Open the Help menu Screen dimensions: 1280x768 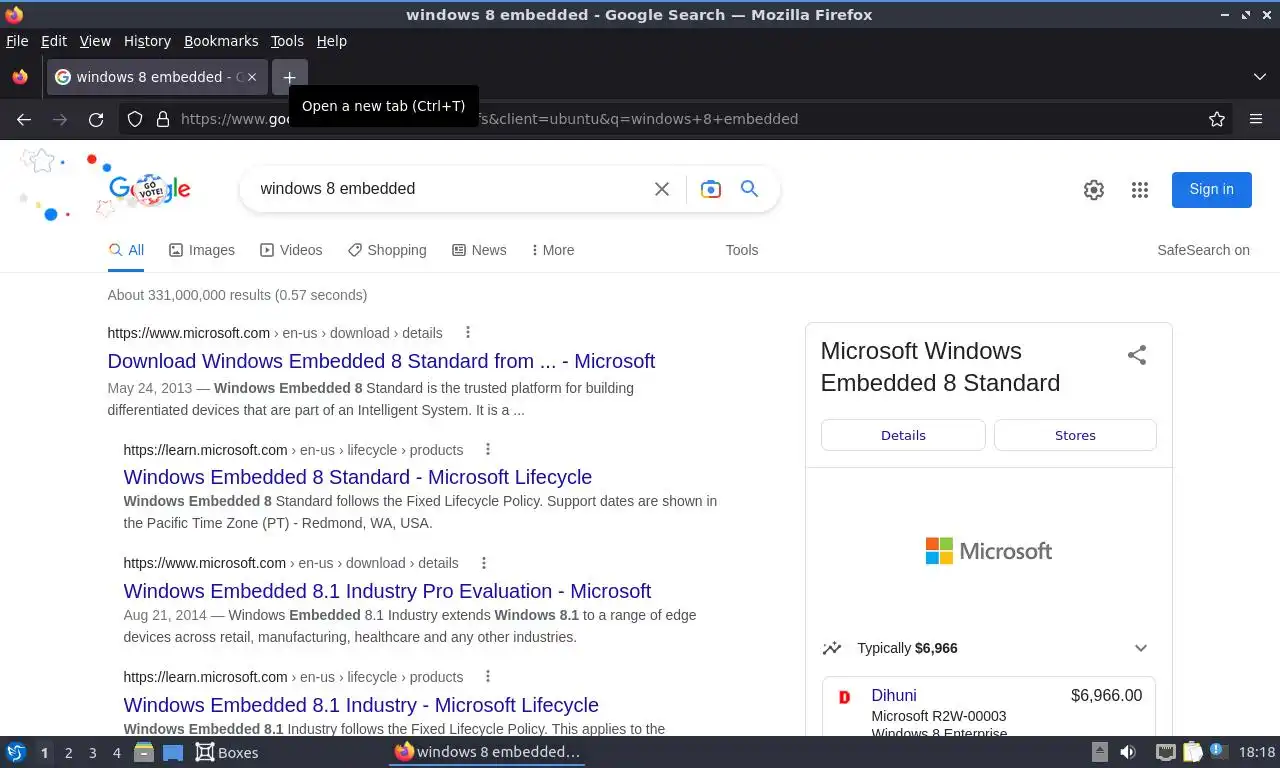point(332,41)
